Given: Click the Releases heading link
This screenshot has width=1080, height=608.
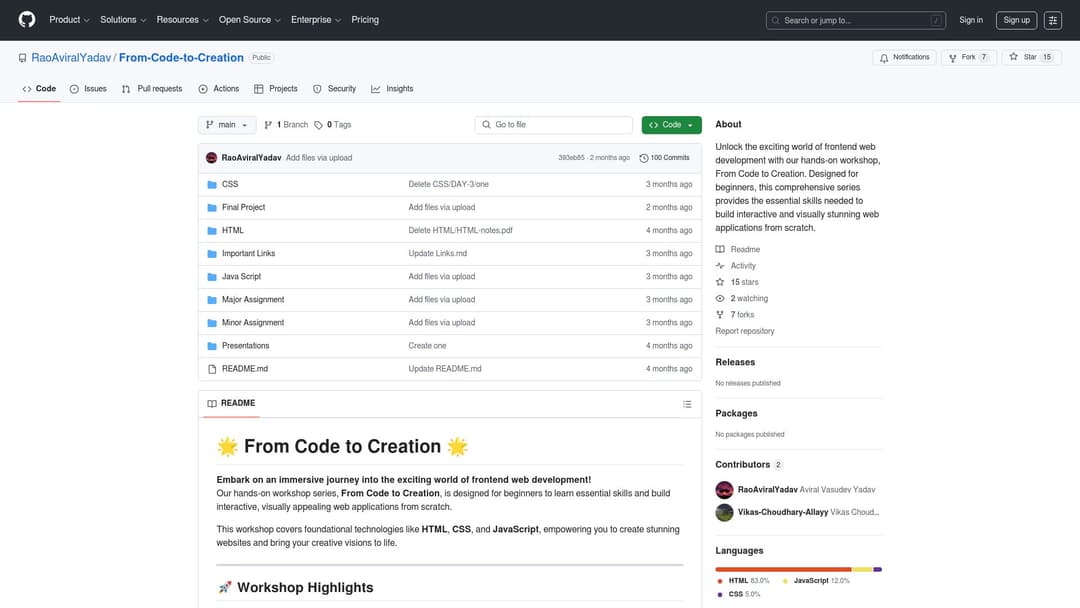Looking at the screenshot, I should pyautogui.click(x=735, y=362).
